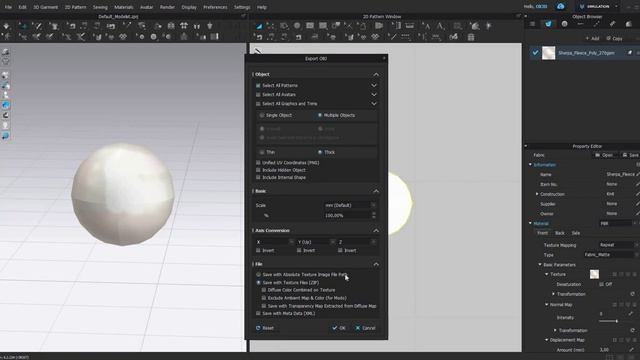Select the Thin radio option
The height and width of the screenshot is (360, 640).
[262, 152]
